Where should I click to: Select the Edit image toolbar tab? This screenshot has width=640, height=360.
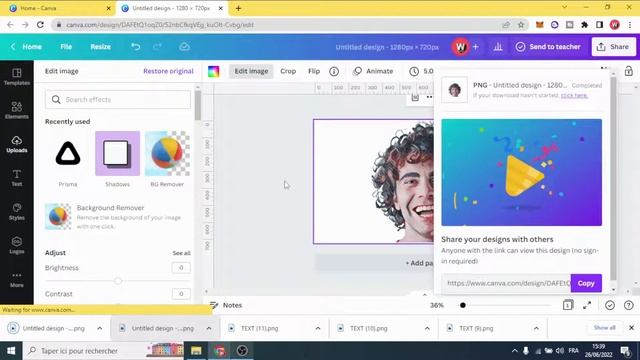pyautogui.click(x=251, y=71)
